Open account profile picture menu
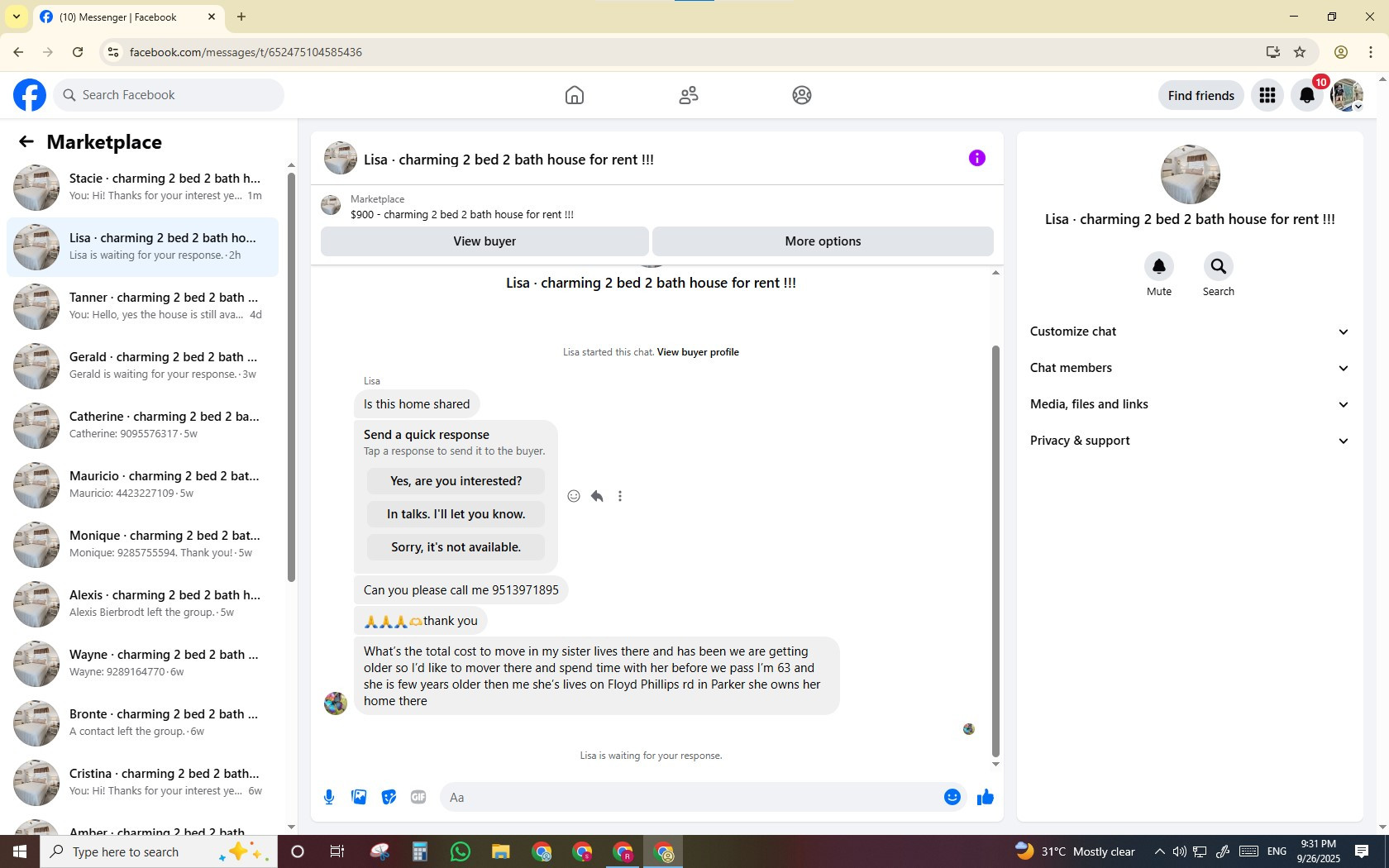The width and height of the screenshot is (1389, 868). [x=1347, y=95]
